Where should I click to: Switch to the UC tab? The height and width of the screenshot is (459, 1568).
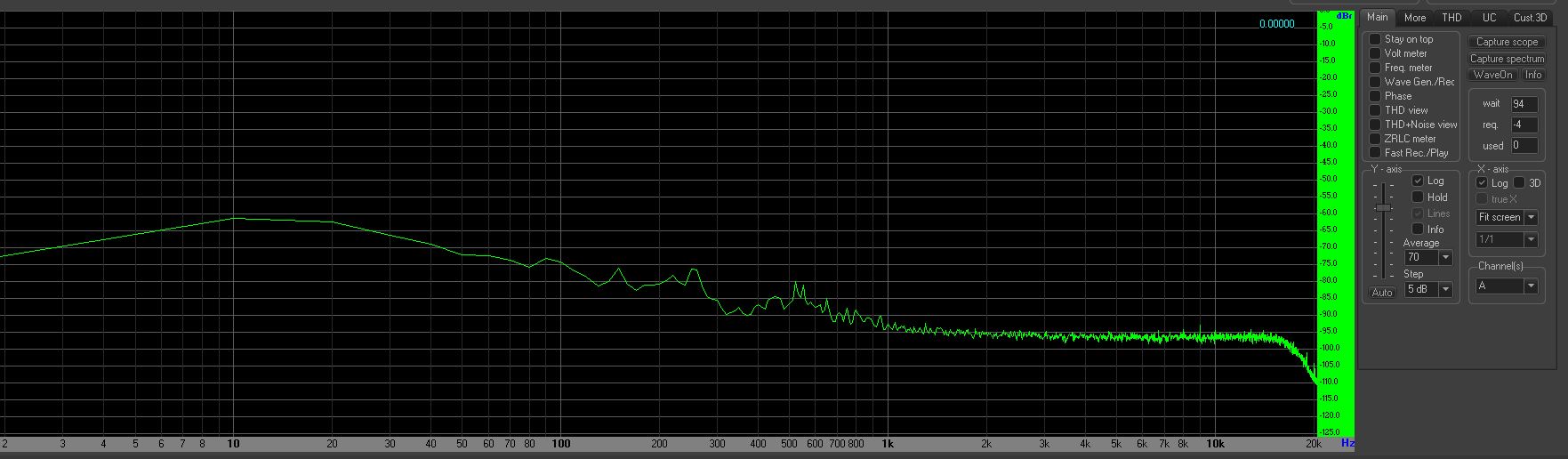pos(1489,18)
